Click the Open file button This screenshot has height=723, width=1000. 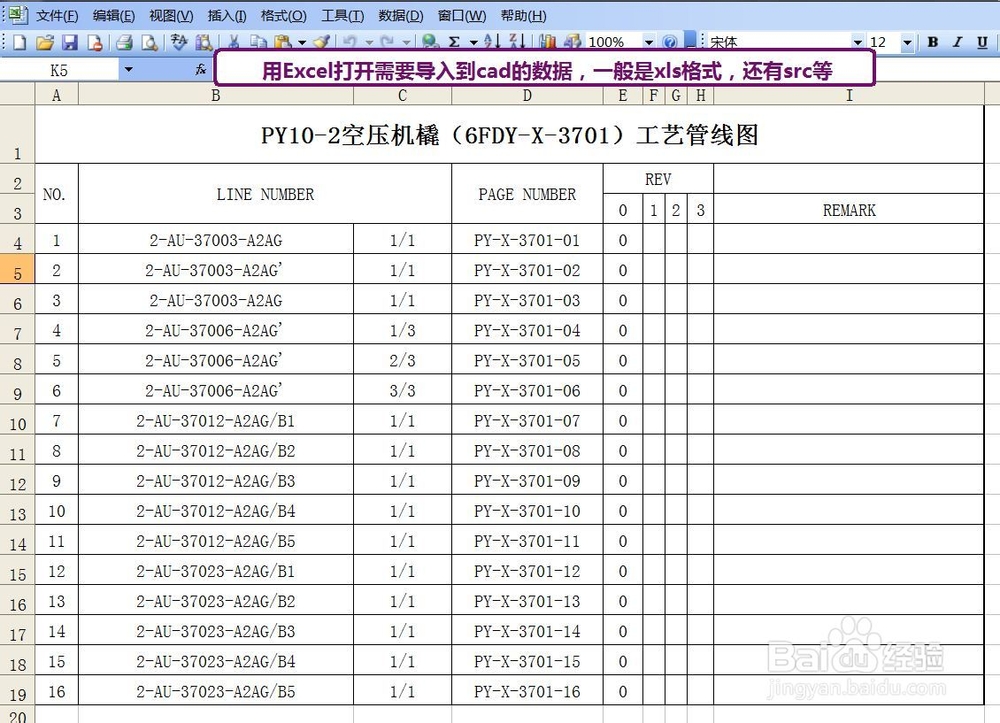point(45,42)
